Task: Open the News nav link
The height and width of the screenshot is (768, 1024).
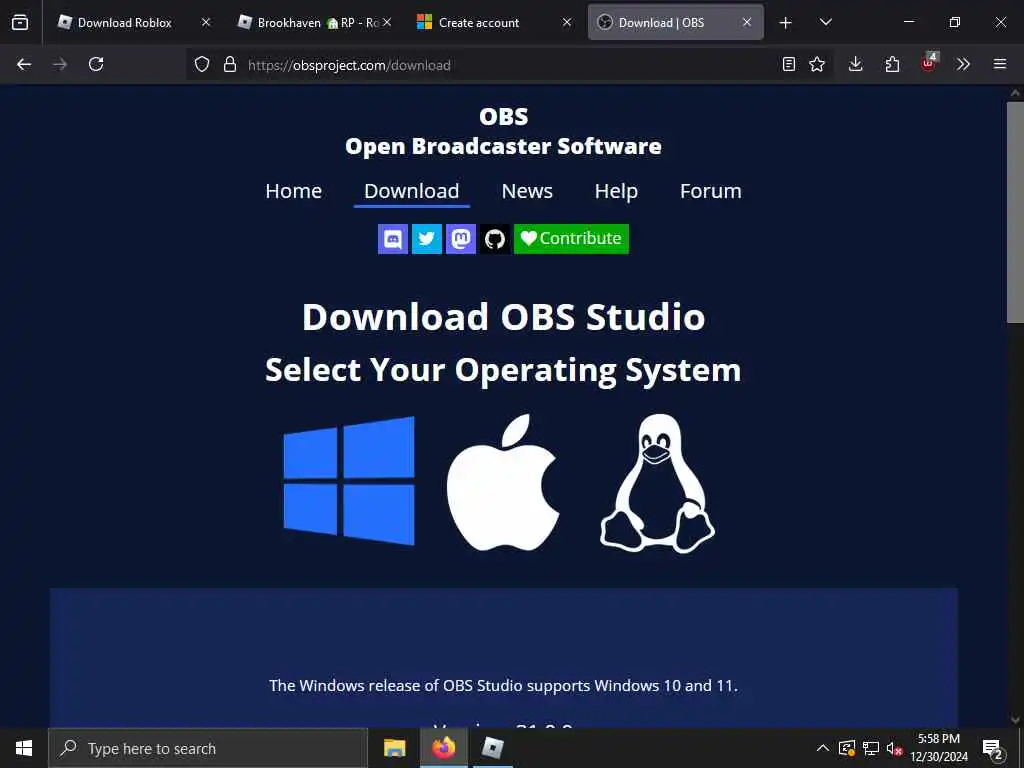Action: pos(527,191)
